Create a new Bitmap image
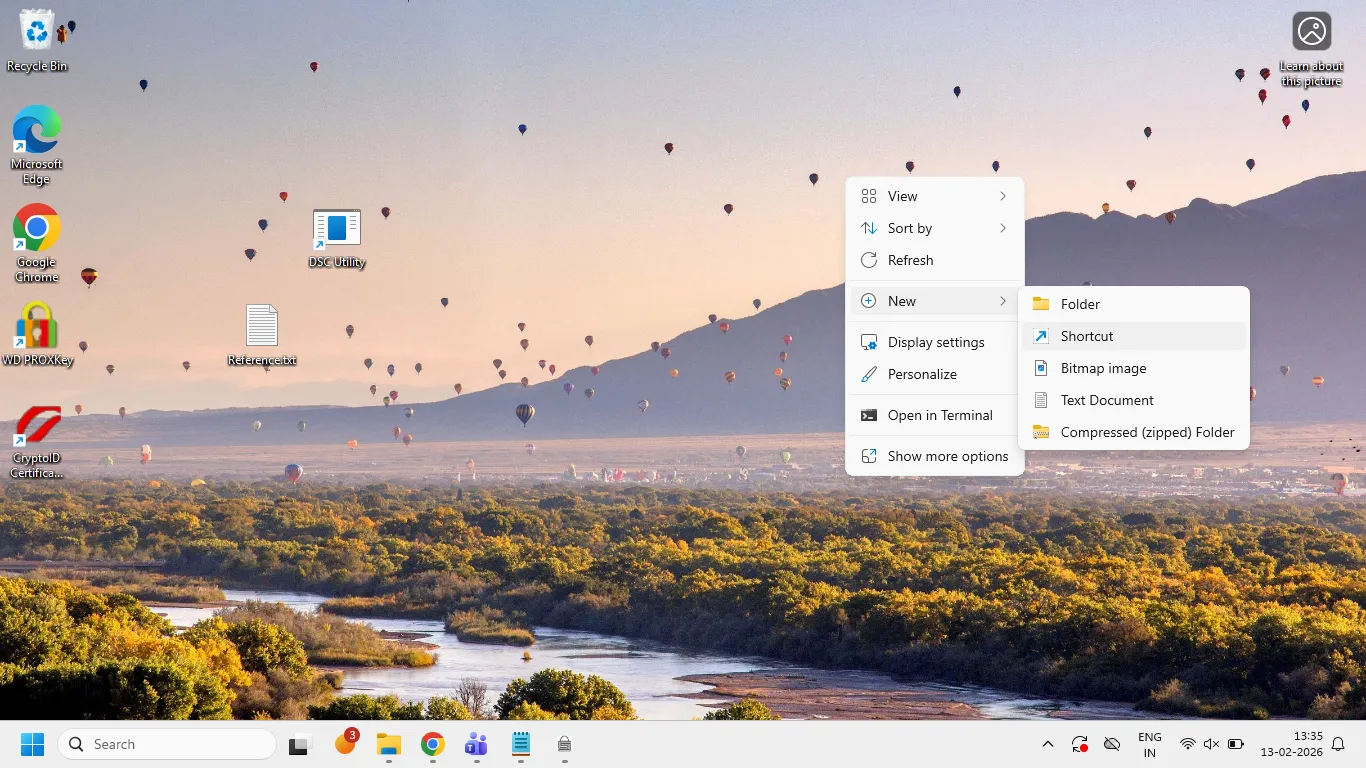Screen dimensions: 1366x768 [x=1134, y=368]
